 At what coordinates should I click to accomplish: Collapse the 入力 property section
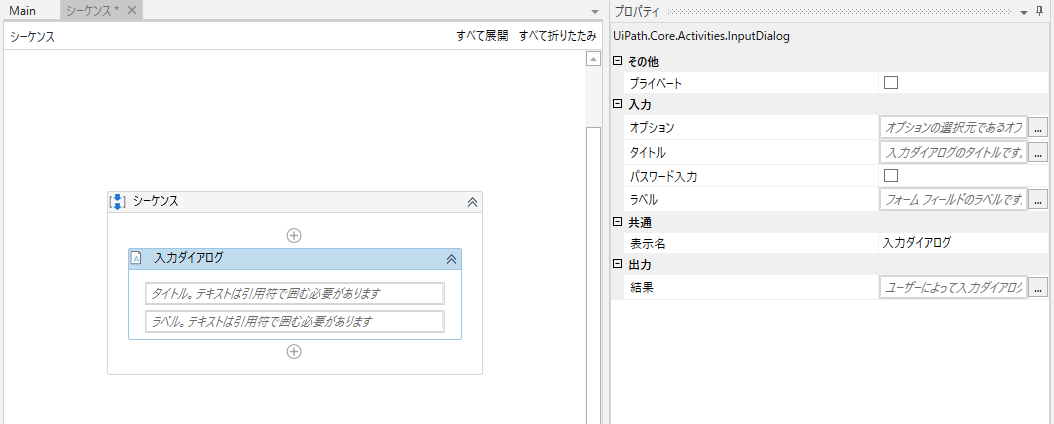pos(618,104)
